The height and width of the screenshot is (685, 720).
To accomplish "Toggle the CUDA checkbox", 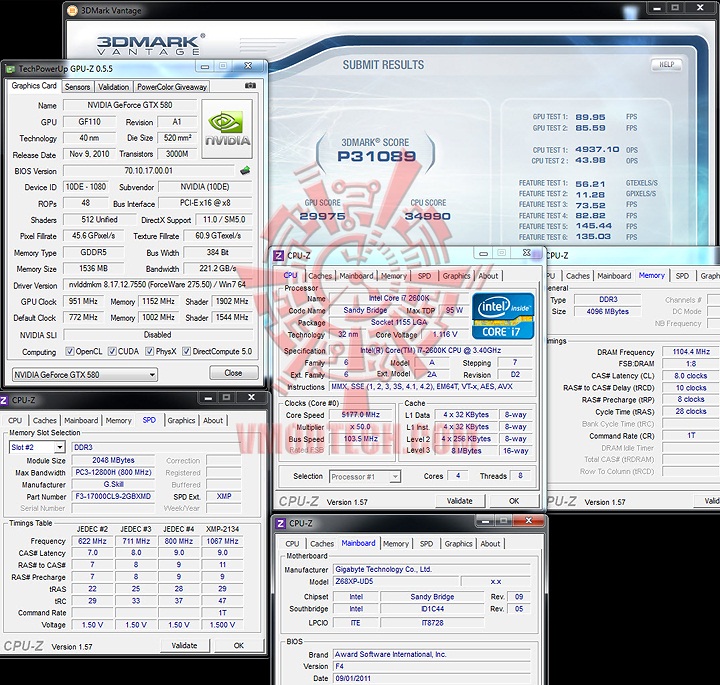I will pyautogui.click(x=112, y=352).
